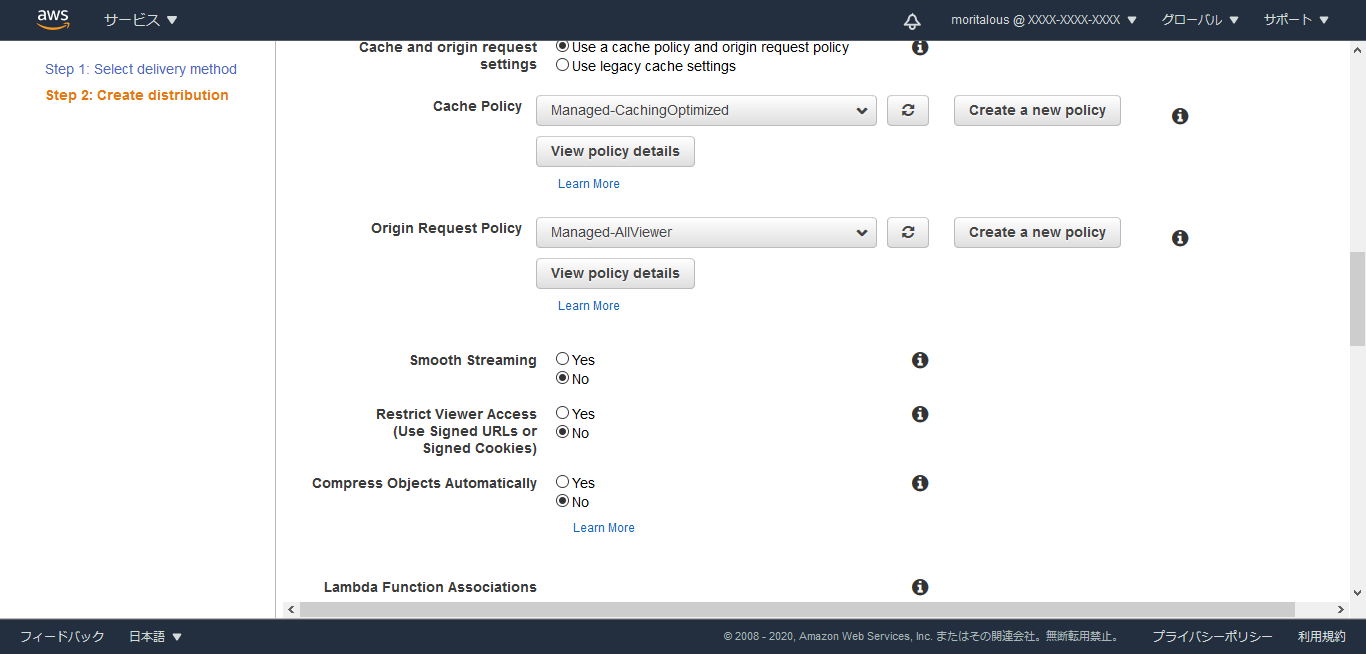View policy details for Origin Request Policy
Screen dimensions: 1366x654
[x=615, y=273]
